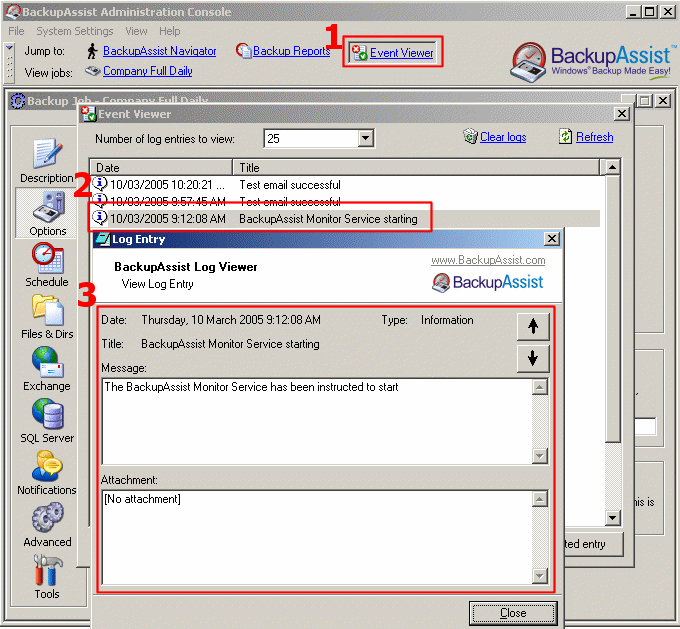
Task: Click inside the Attachment text box
Action: pyautogui.click(x=317, y=538)
